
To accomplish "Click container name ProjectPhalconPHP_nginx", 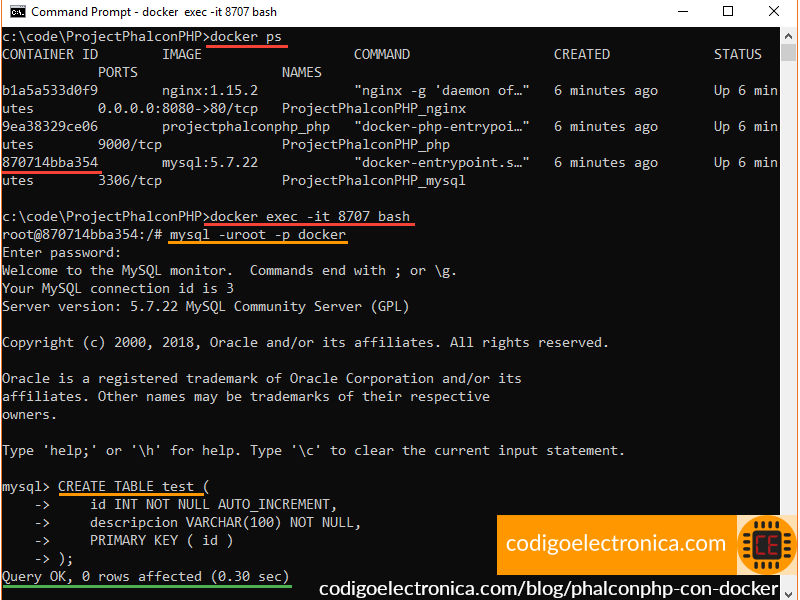I will pos(374,109).
